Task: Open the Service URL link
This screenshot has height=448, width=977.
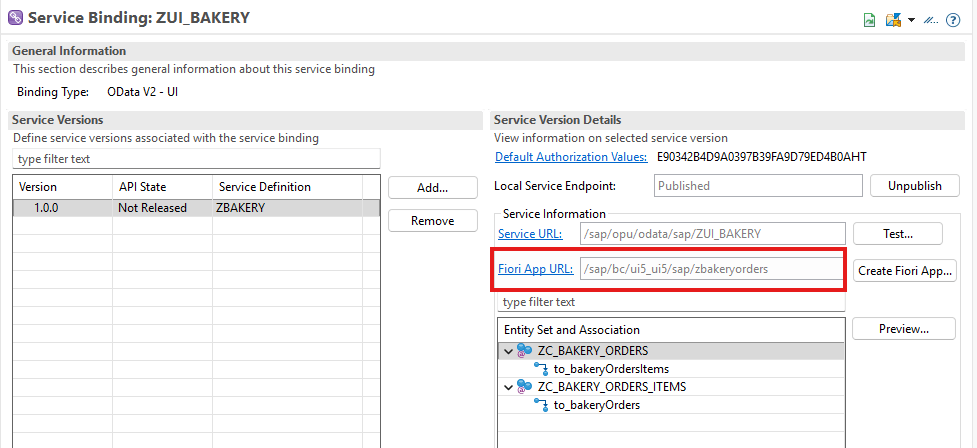Action: 530,234
